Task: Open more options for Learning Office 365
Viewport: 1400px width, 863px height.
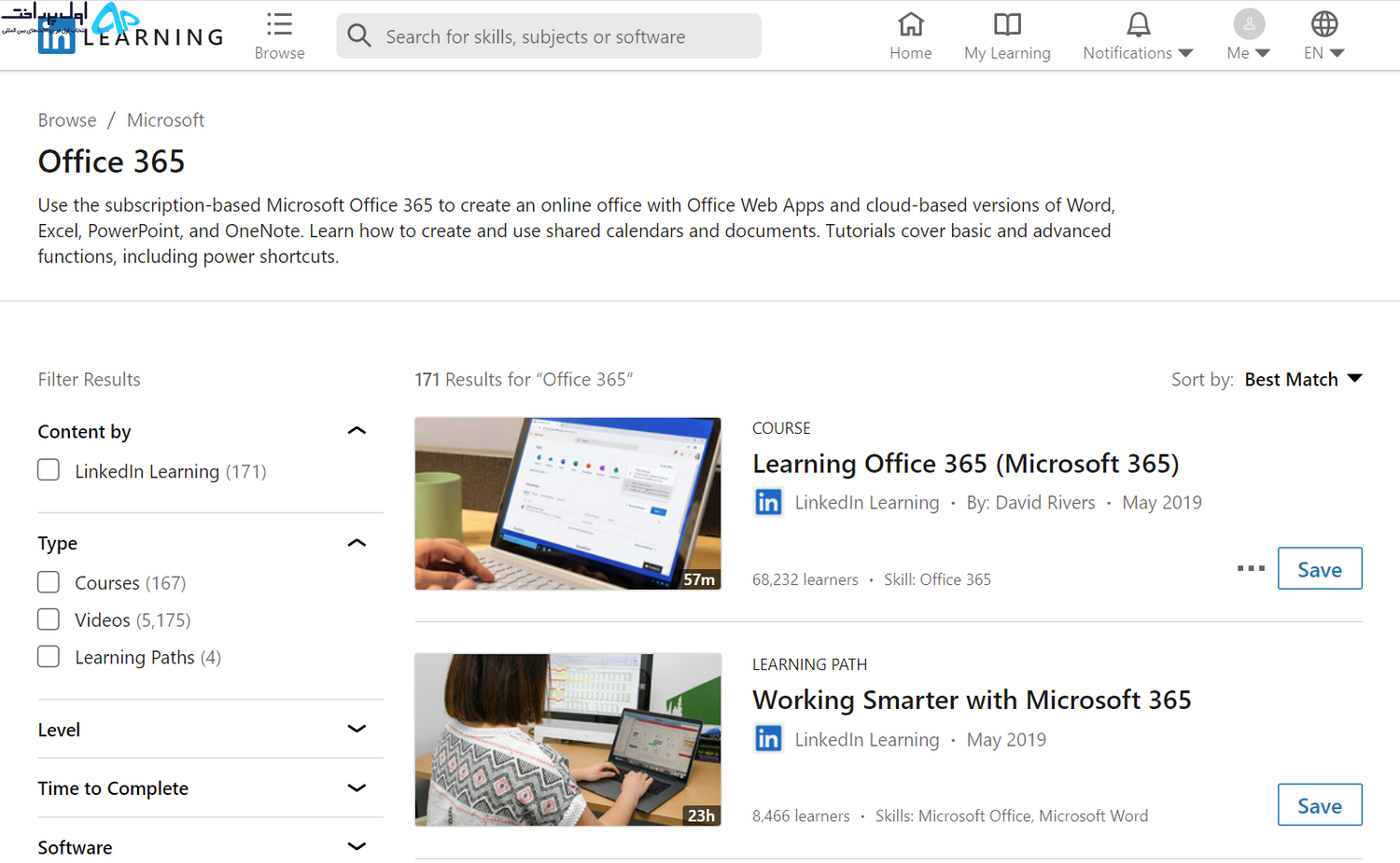Action: click(1251, 568)
